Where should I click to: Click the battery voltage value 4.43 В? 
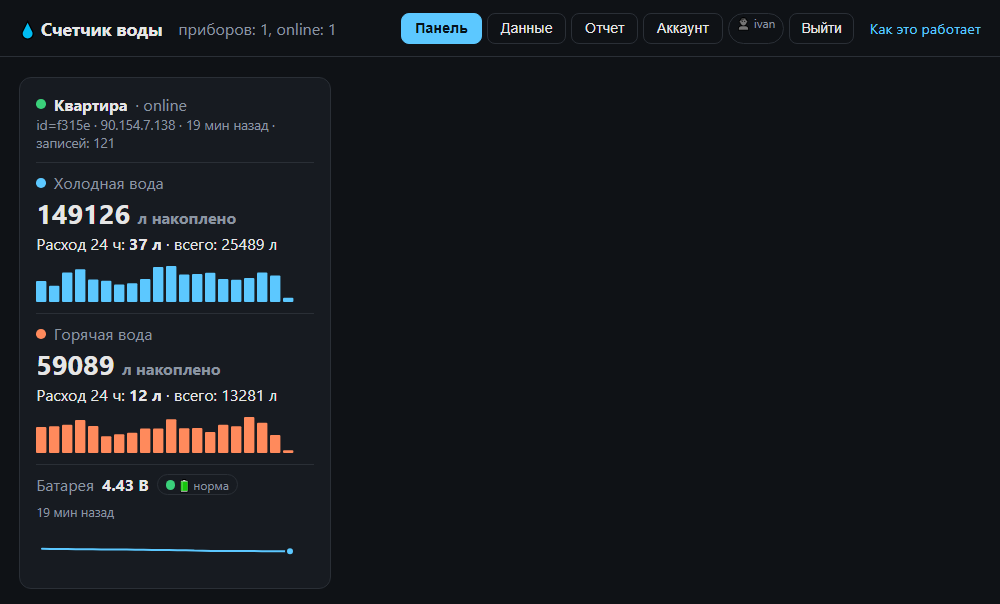click(125, 486)
